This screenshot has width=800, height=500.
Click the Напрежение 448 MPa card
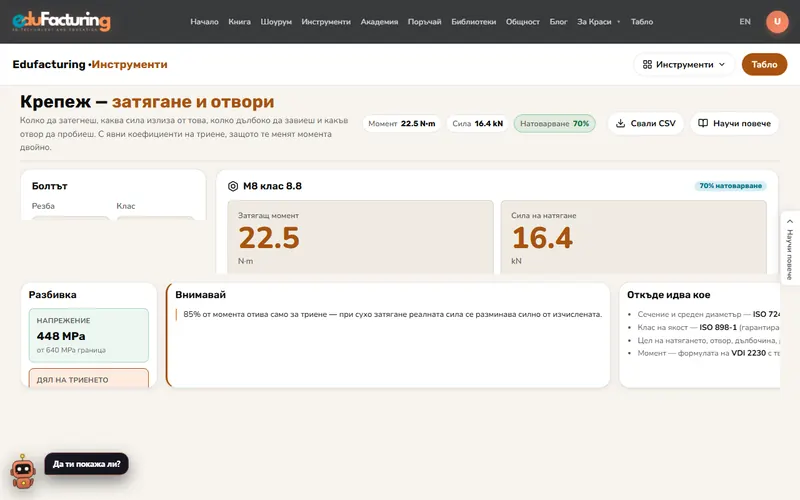coord(89,335)
